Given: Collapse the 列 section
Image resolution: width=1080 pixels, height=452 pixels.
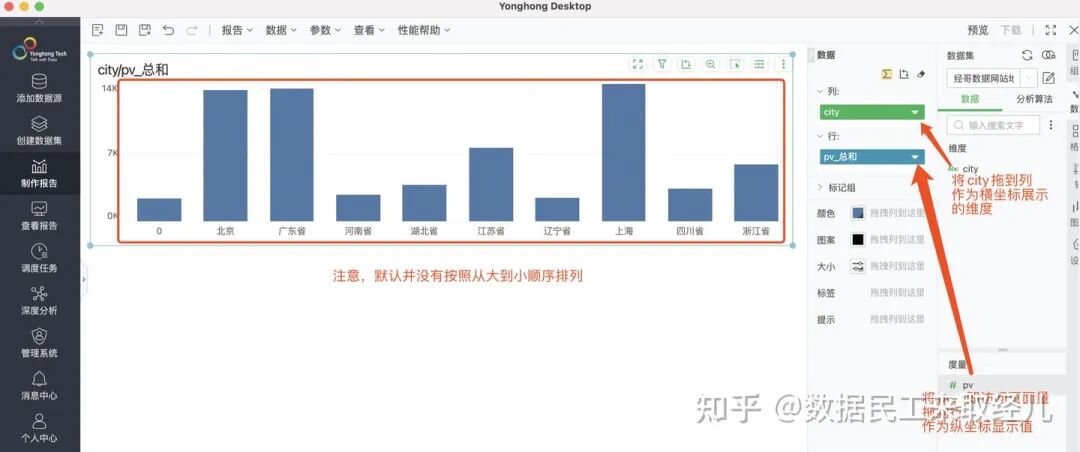Looking at the screenshot, I should pyautogui.click(x=820, y=91).
